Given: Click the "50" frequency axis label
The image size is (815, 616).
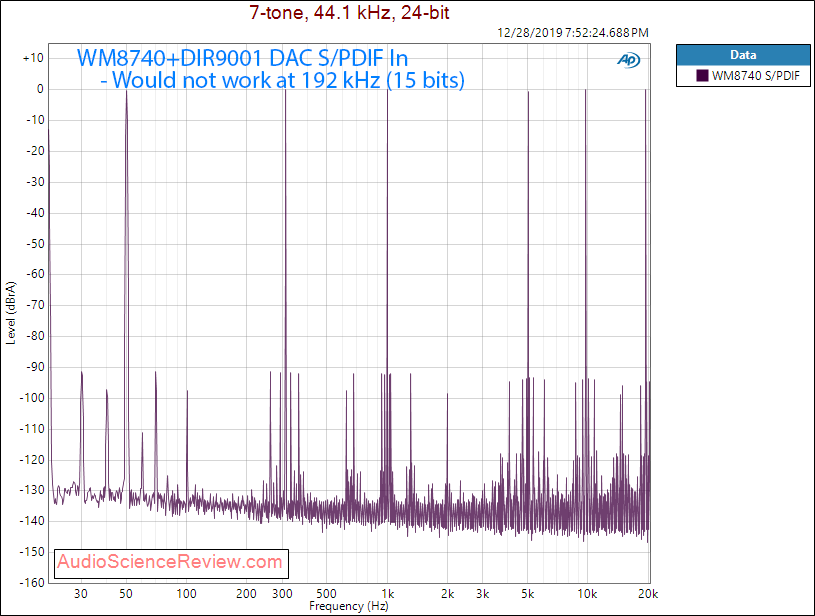Looking at the screenshot, I should [x=126, y=594].
